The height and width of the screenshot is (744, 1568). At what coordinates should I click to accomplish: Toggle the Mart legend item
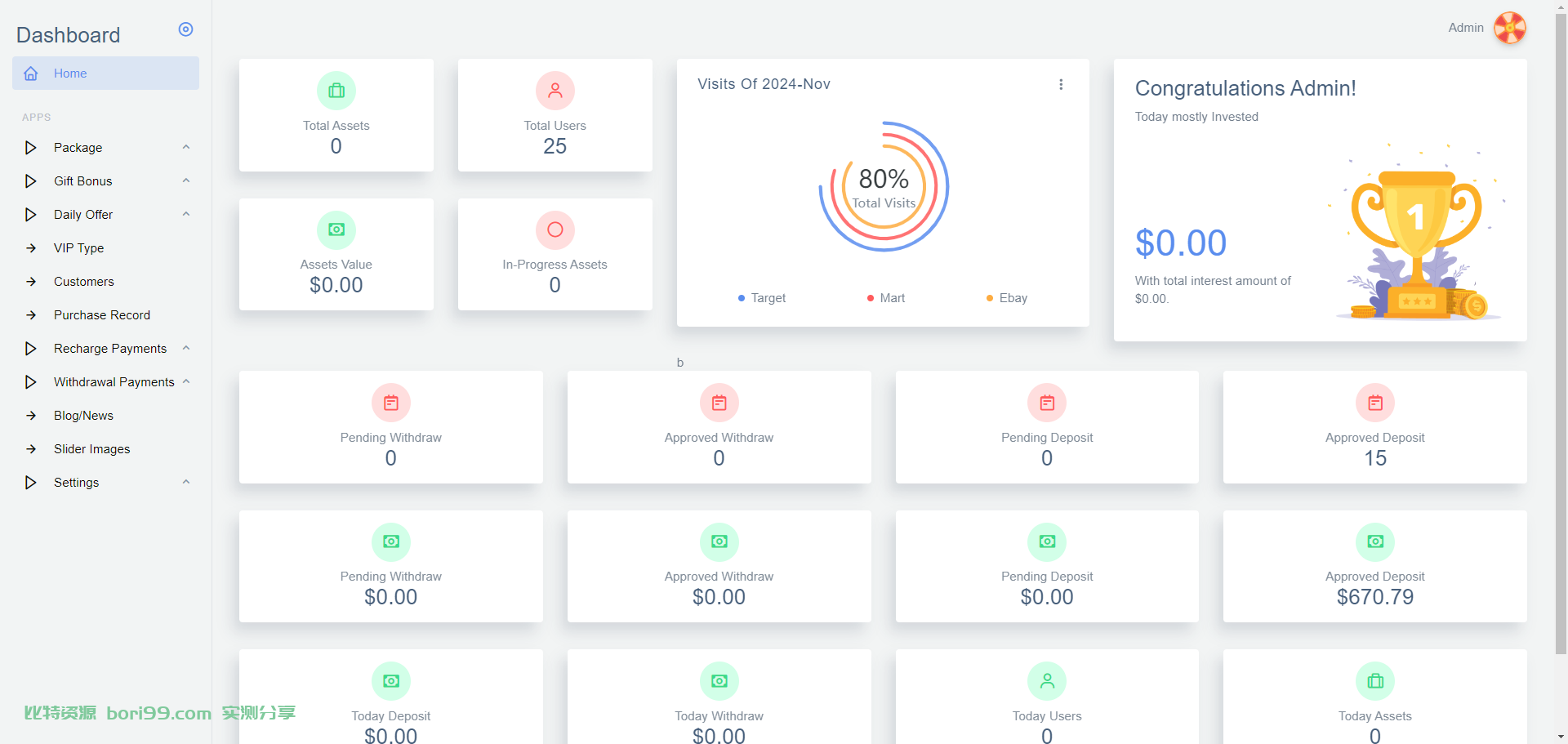point(886,298)
